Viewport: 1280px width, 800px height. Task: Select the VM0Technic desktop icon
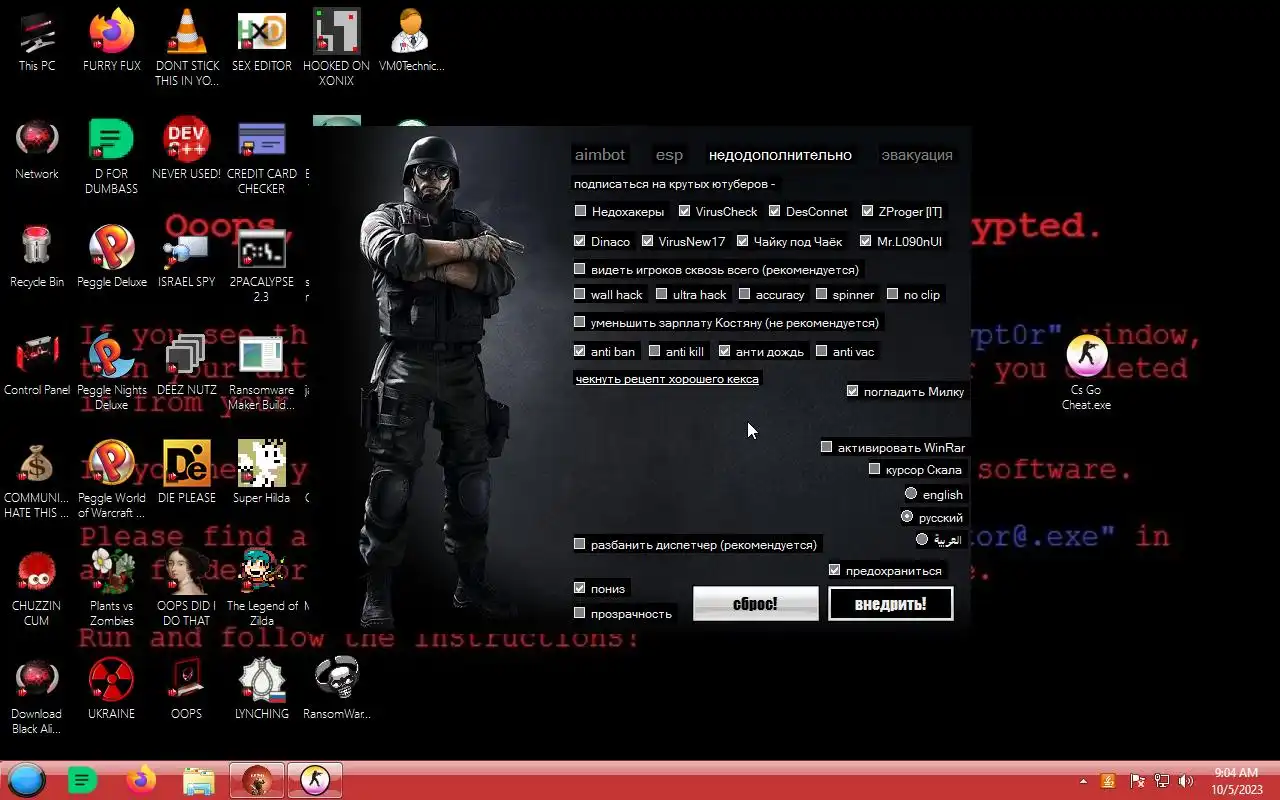click(x=411, y=42)
